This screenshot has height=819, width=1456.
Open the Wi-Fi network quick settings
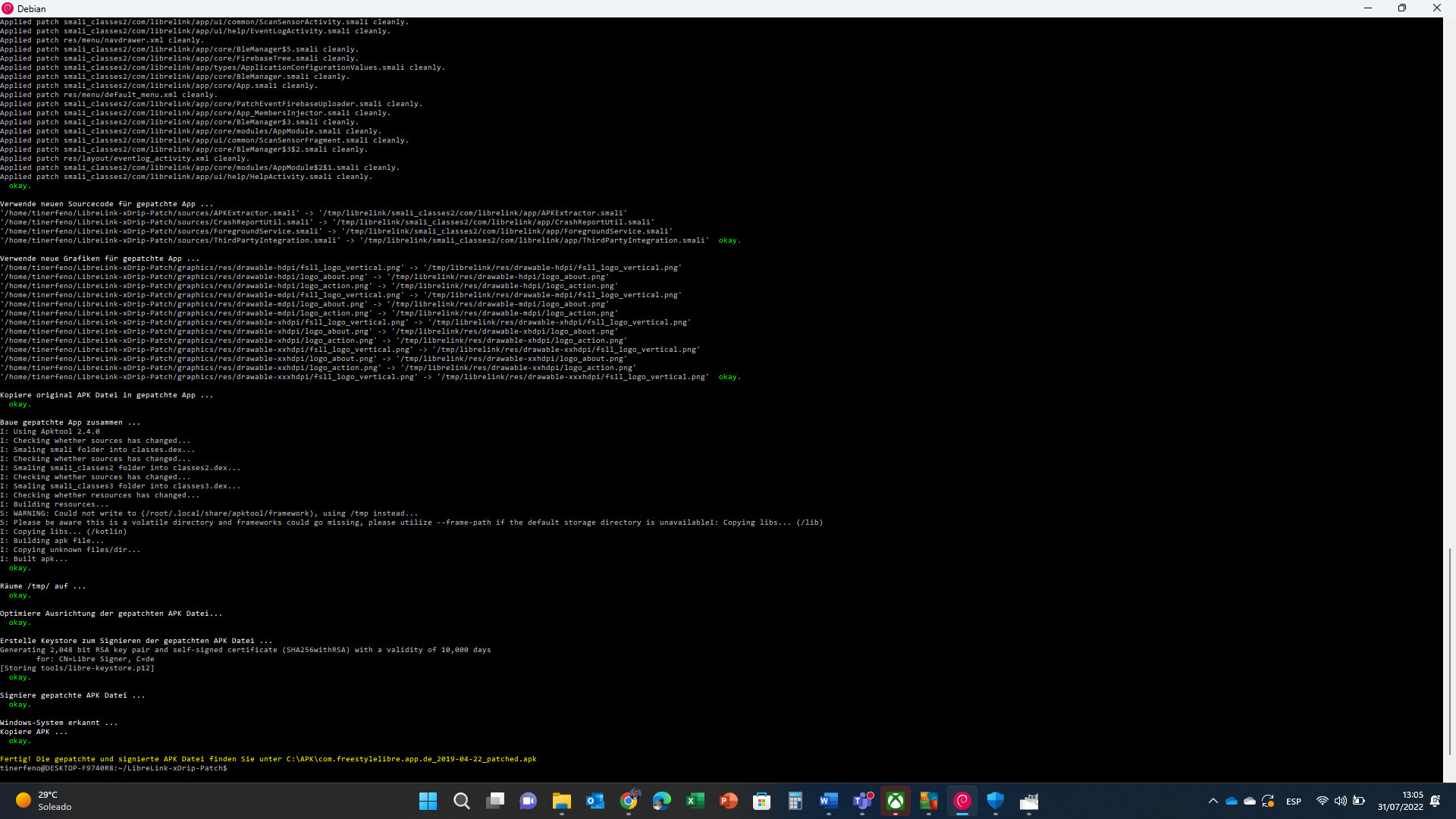point(1322,801)
